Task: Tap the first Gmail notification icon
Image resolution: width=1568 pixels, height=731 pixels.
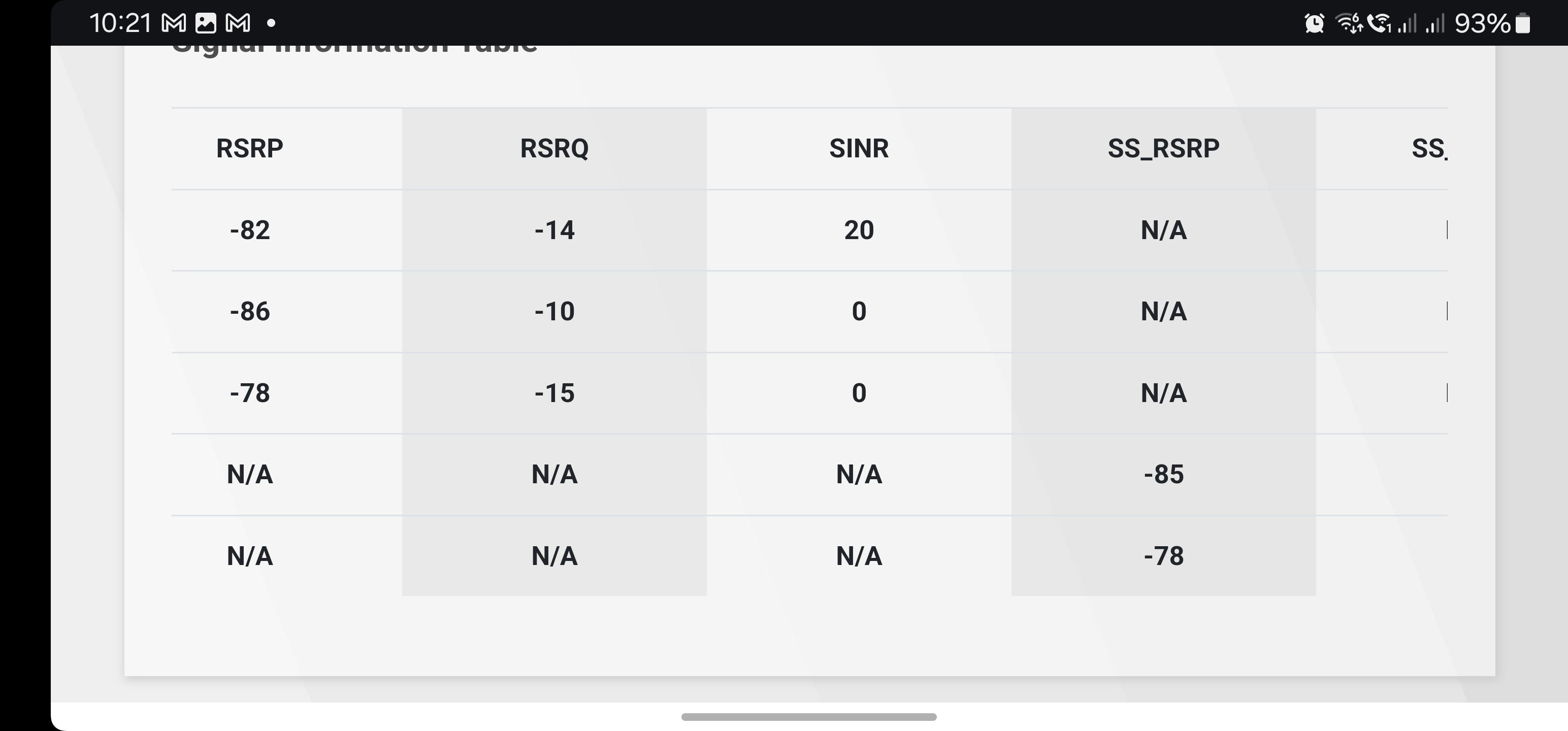Action: pos(174,23)
